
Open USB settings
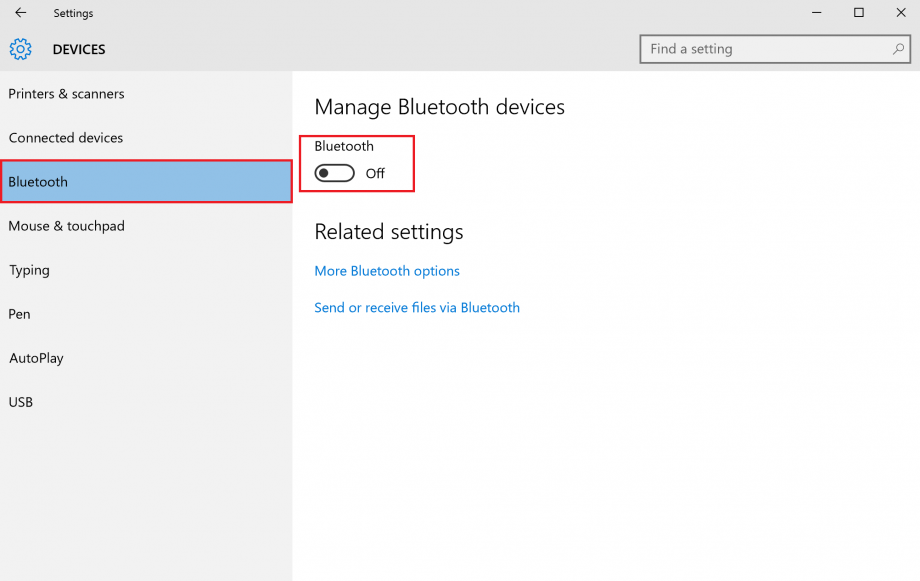20,401
